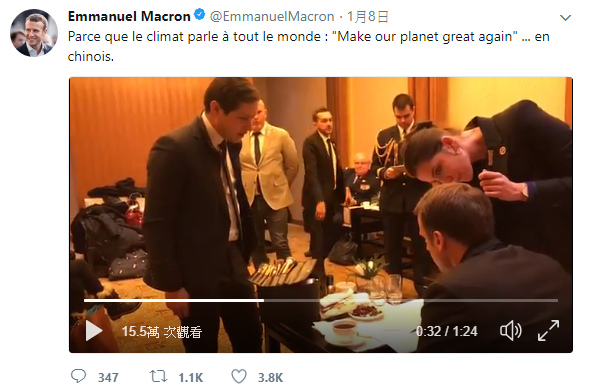
Task: Like the tweet with heart icon
Action: point(239,376)
